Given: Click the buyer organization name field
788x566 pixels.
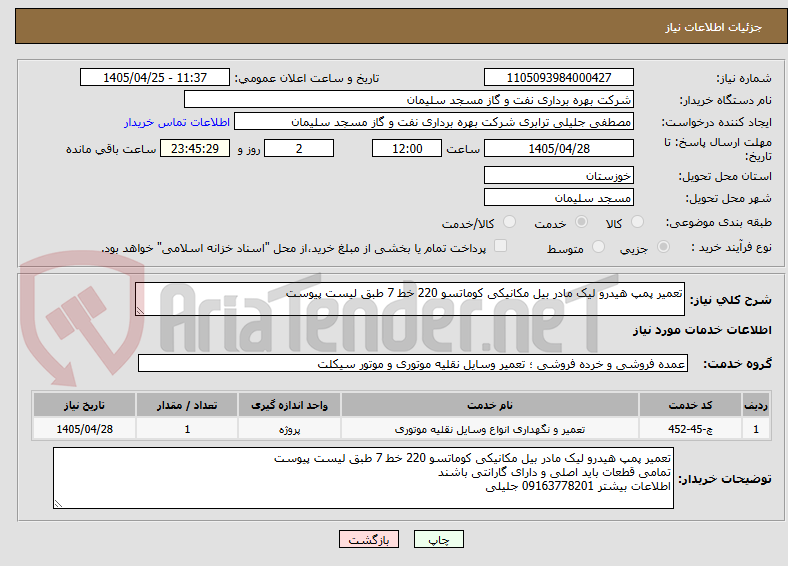Looking at the screenshot, I should (409, 100).
